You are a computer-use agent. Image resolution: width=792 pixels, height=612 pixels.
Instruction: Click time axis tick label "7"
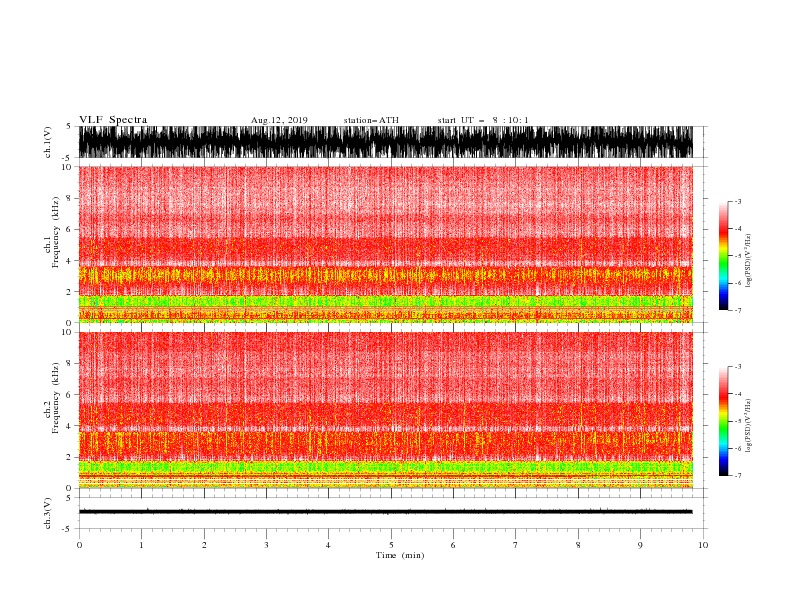click(x=516, y=545)
